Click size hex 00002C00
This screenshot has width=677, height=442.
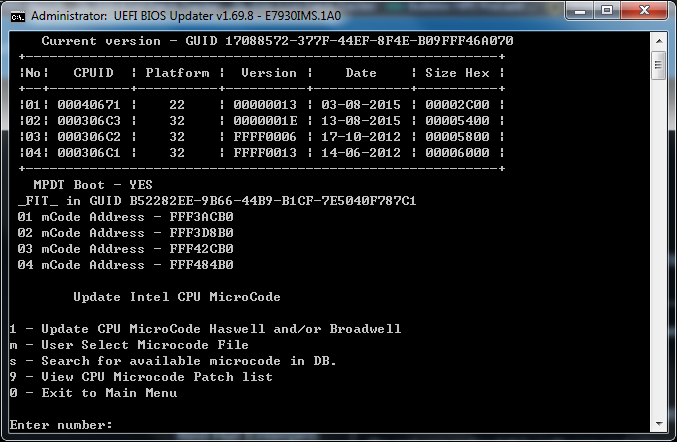click(x=457, y=105)
